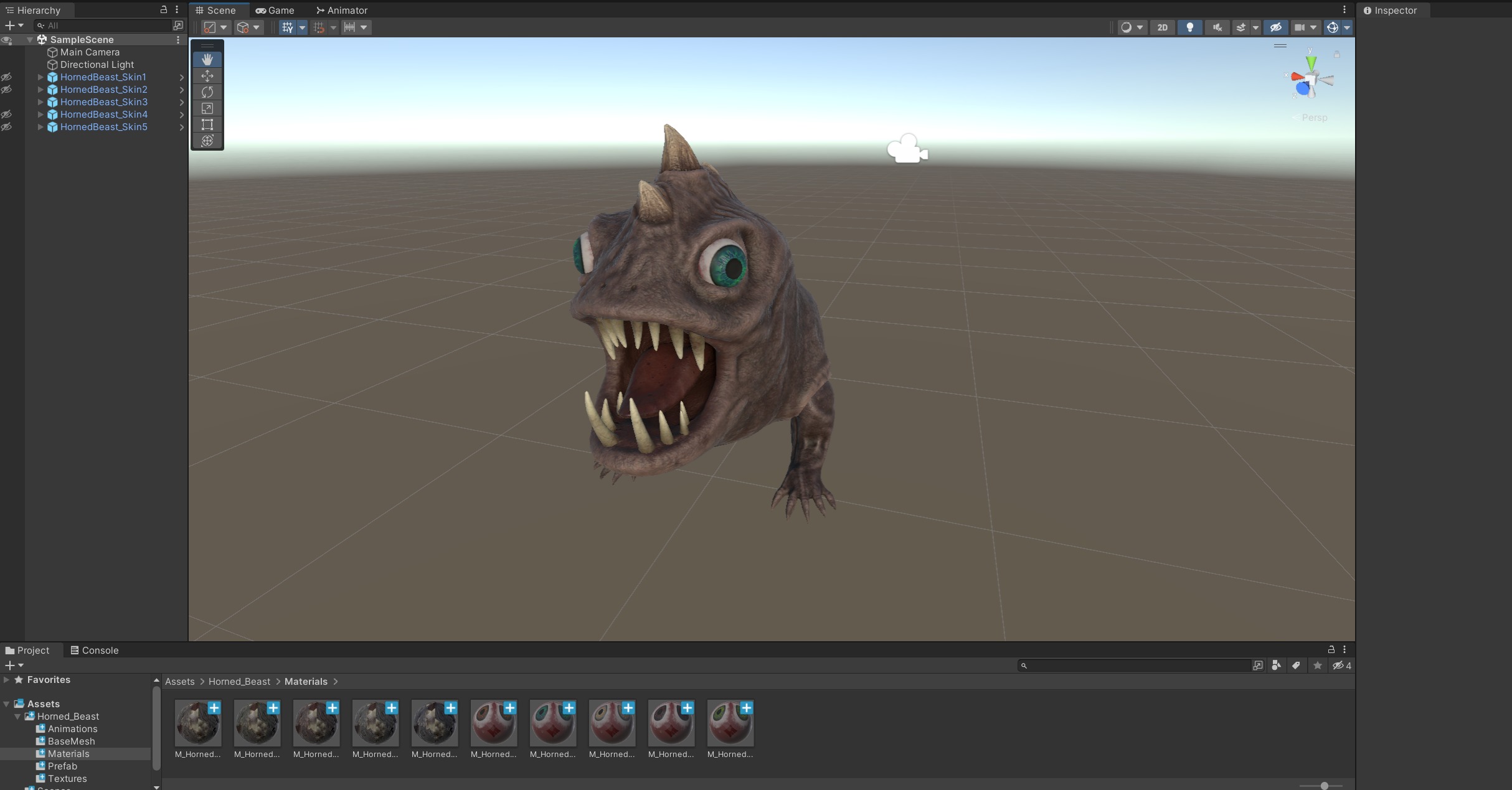Viewport: 1512px width, 790px height.
Task: Select the Move tool
Action: [207, 76]
